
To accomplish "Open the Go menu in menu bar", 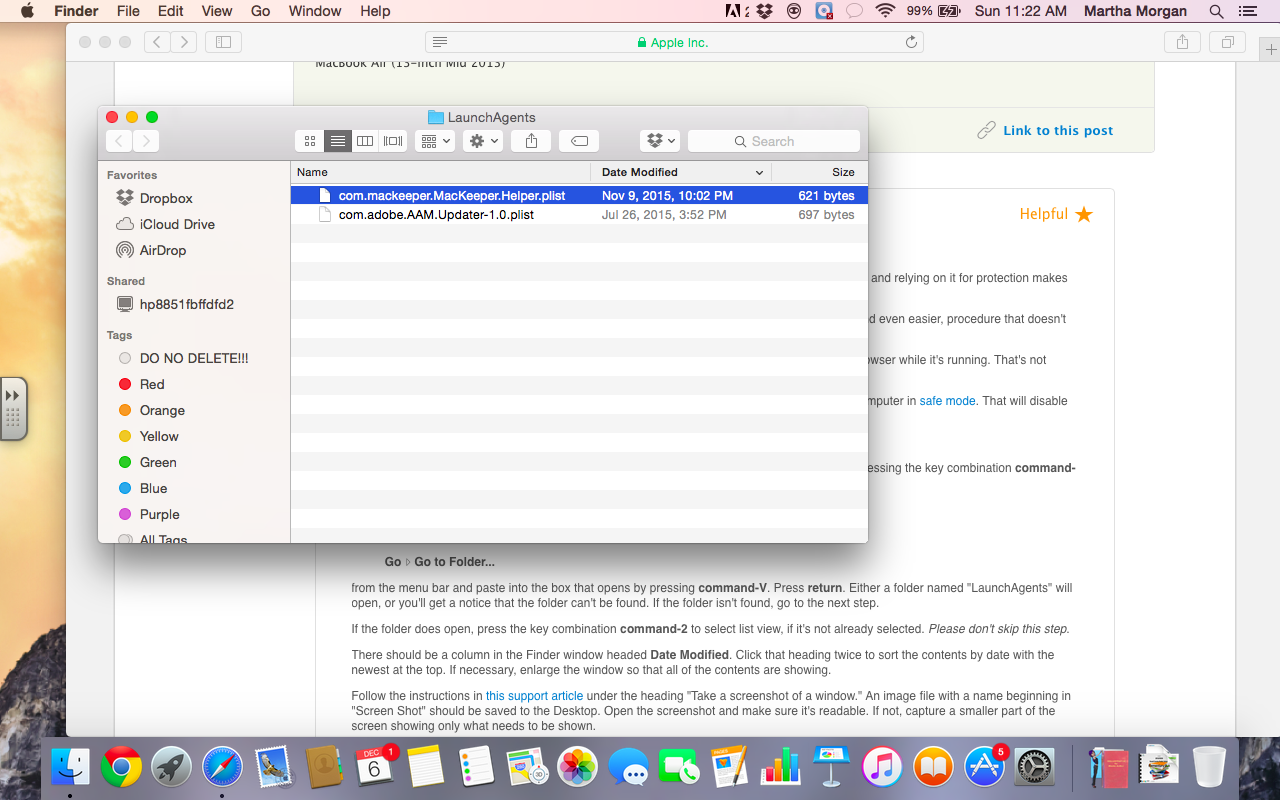I will click(x=260, y=11).
